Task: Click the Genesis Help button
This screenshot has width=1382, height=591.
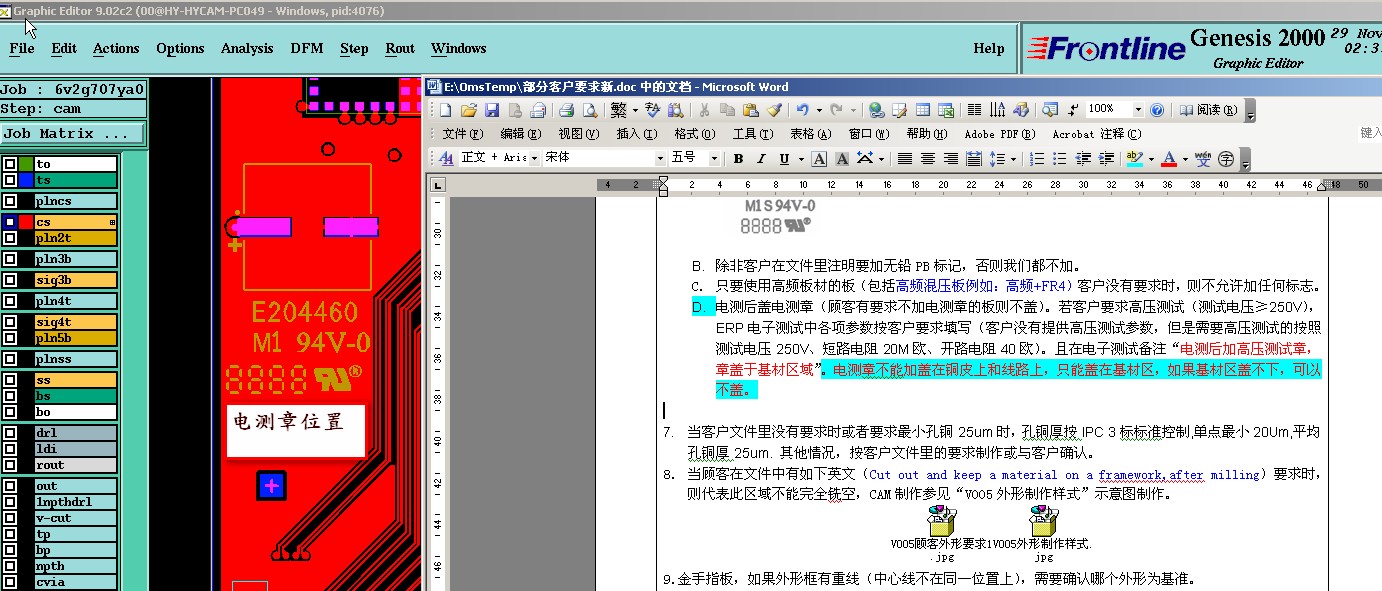Action: [x=989, y=48]
